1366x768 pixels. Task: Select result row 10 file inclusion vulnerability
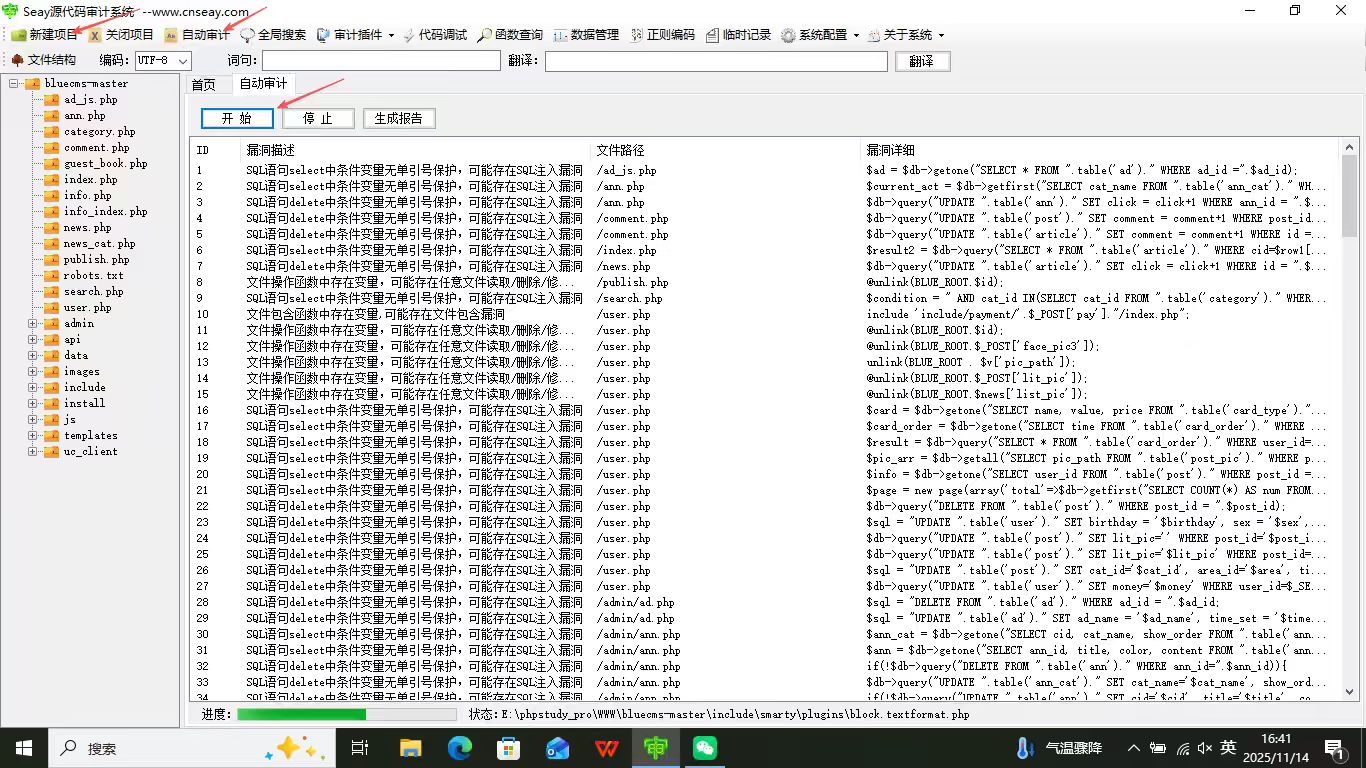(763, 314)
